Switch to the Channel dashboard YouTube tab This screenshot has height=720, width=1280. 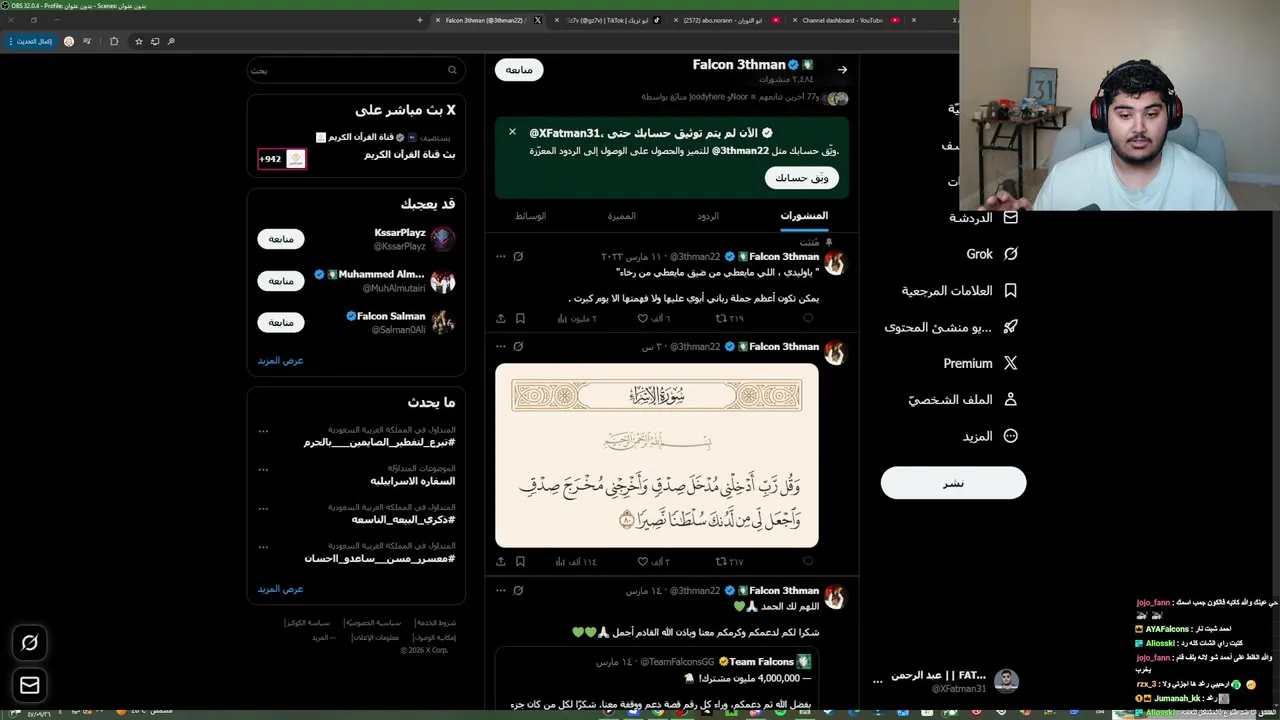[x=848, y=20]
